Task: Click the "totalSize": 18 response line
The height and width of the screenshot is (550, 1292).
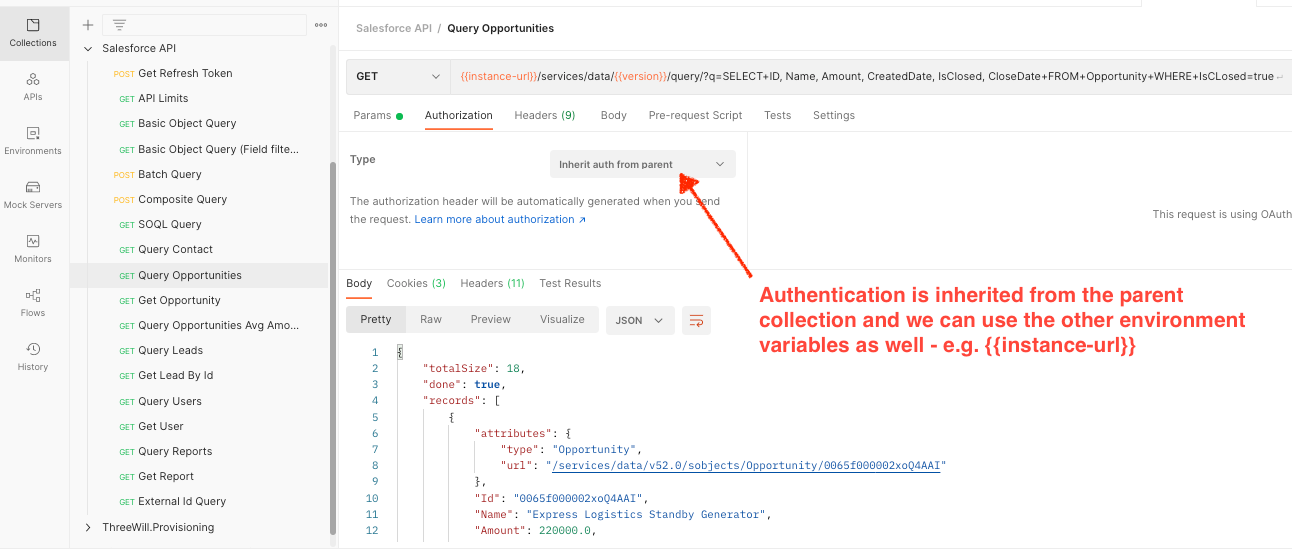Action: [x=474, y=368]
